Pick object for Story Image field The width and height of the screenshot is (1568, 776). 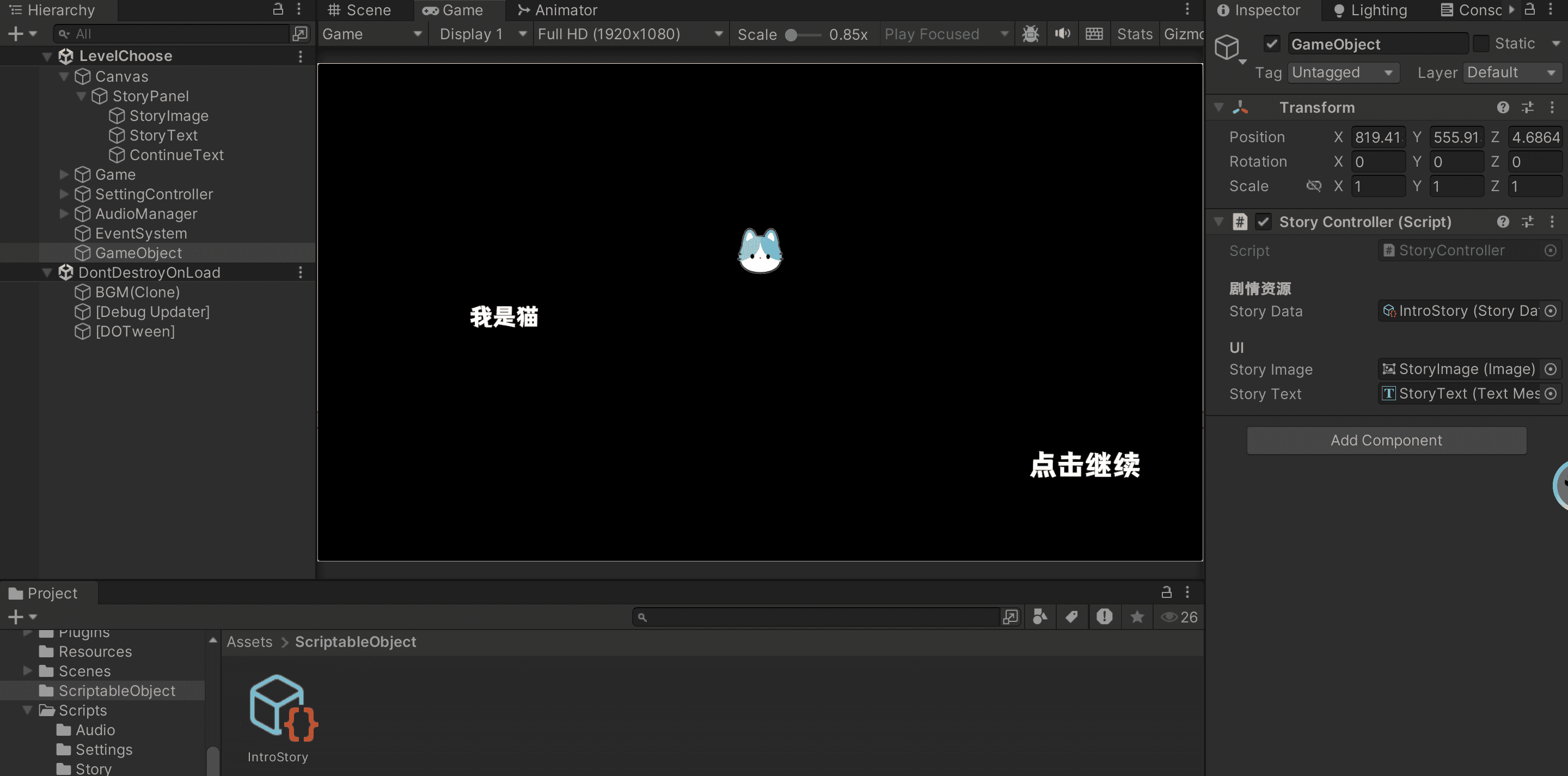[1551, 369]
